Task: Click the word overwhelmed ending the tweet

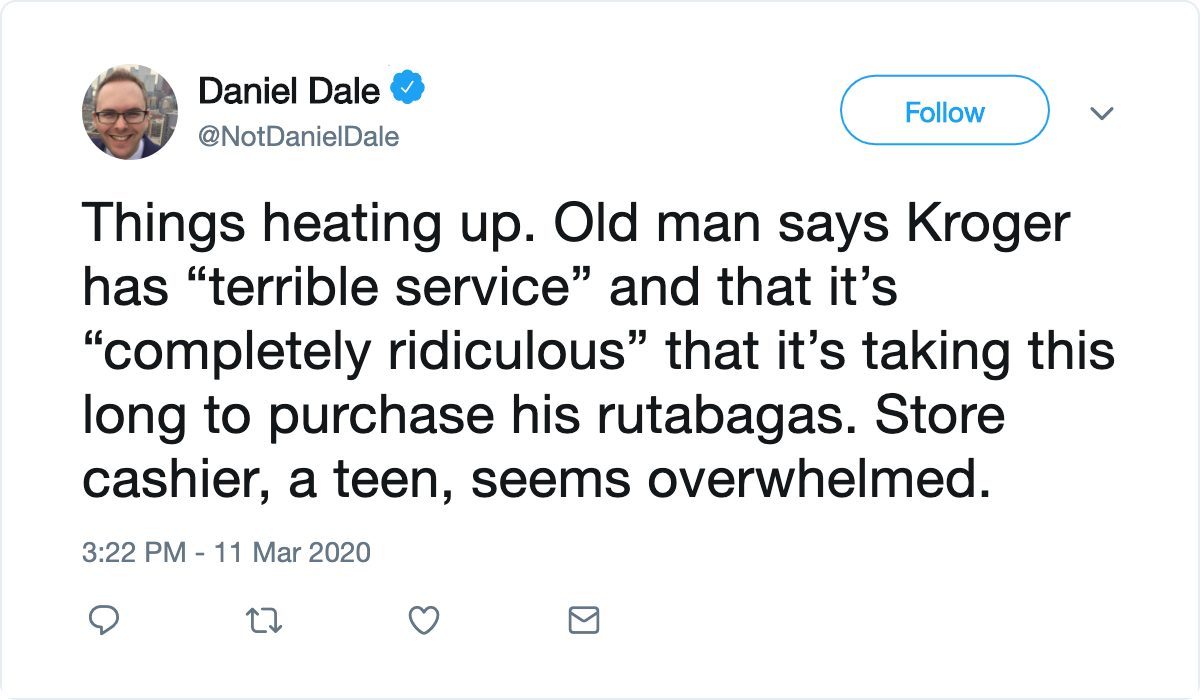Action: point(811,481)
